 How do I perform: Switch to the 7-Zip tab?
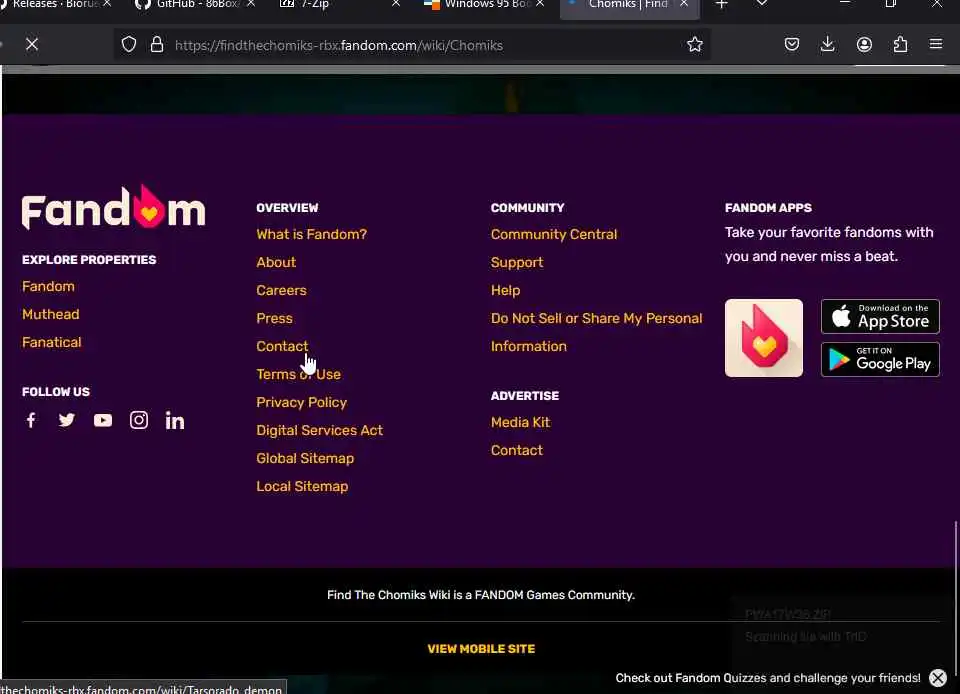point(314,5)
